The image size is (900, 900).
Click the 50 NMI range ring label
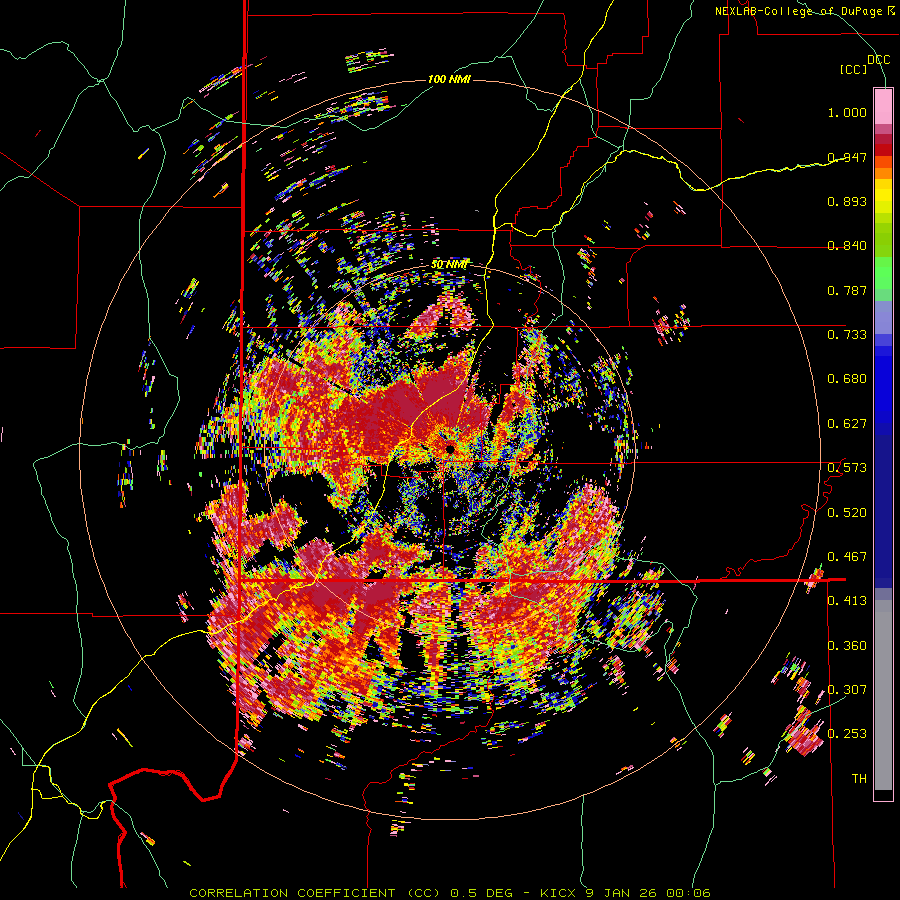pos(449,265)
